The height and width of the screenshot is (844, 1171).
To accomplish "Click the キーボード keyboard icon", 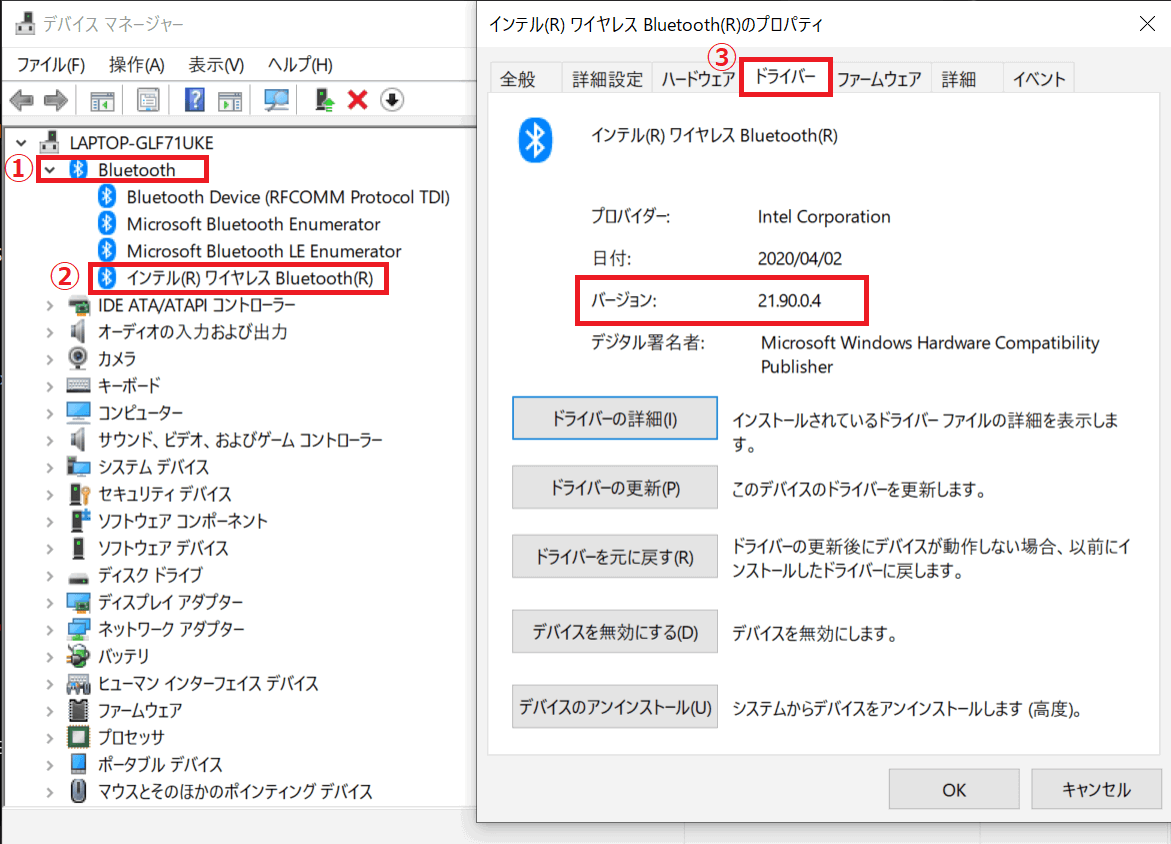I will (x=78, y=385).
